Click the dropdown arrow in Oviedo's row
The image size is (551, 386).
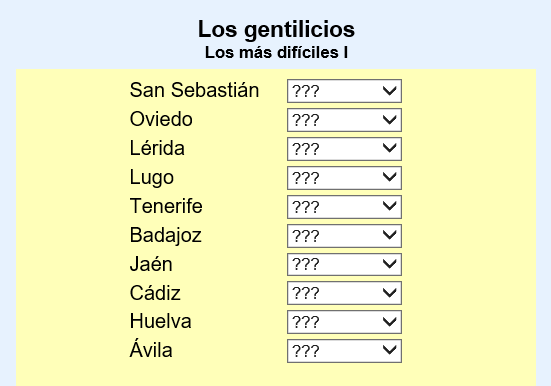click(389, 120)
